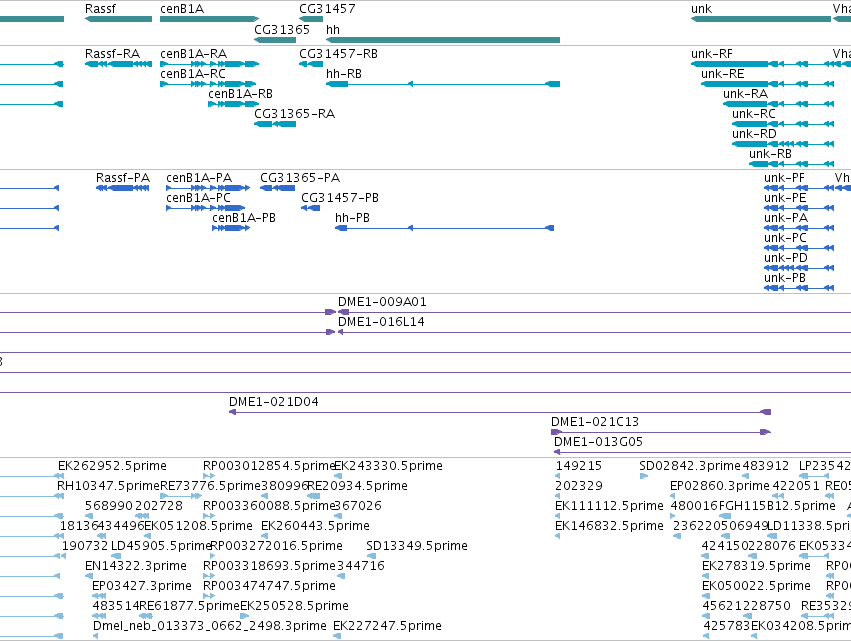Screen dimensions: 851x641
Task: Click protein unk-PF
Action: coord(799,188)
